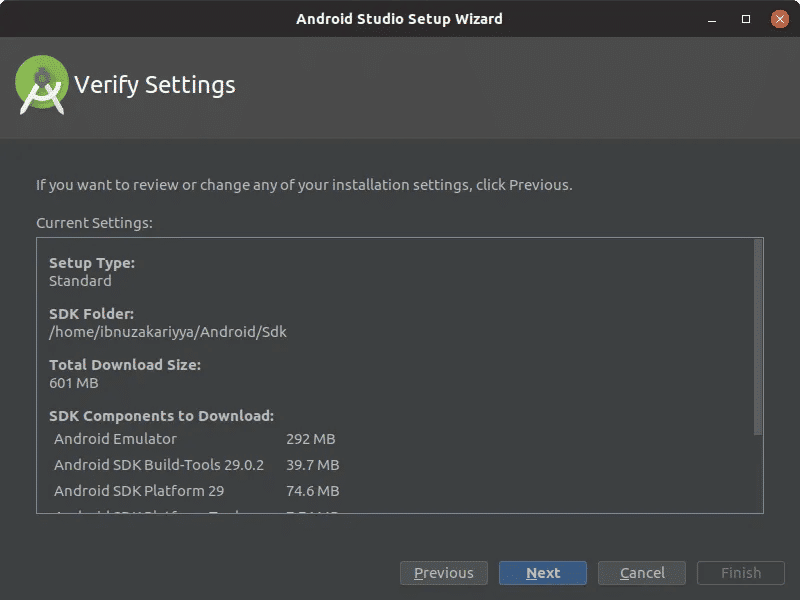Cancel the setup wizard
800x600 pixels.
pyautogui.click(x=642, y=573)
